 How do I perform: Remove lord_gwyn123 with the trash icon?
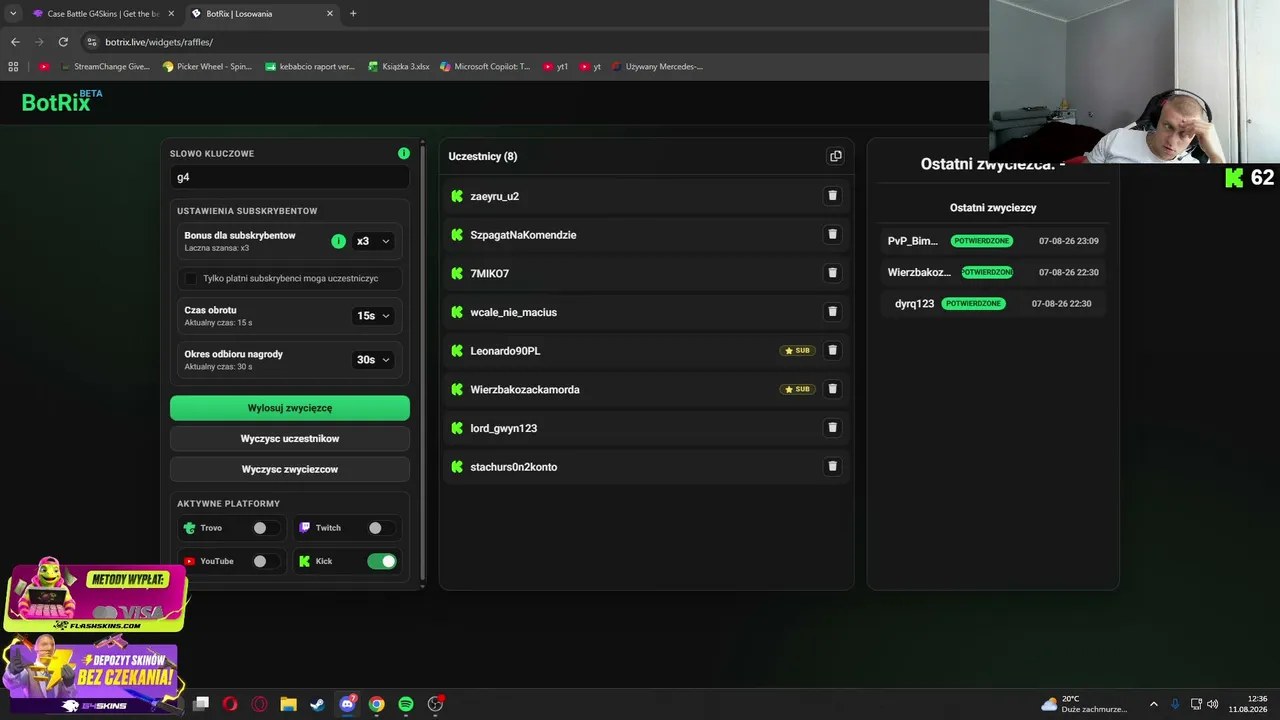coord(832,428)
